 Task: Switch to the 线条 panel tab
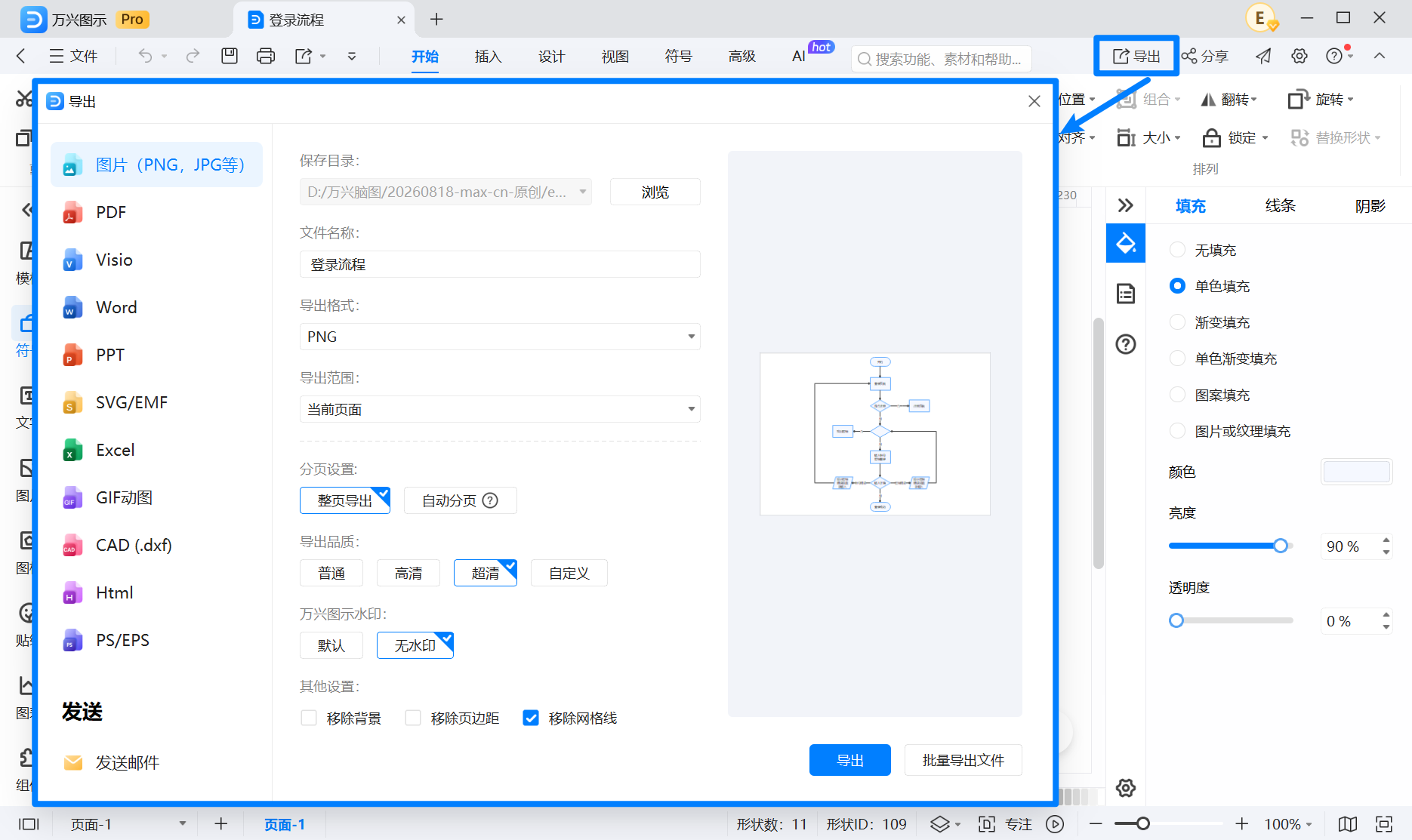tap(1280, 205)
